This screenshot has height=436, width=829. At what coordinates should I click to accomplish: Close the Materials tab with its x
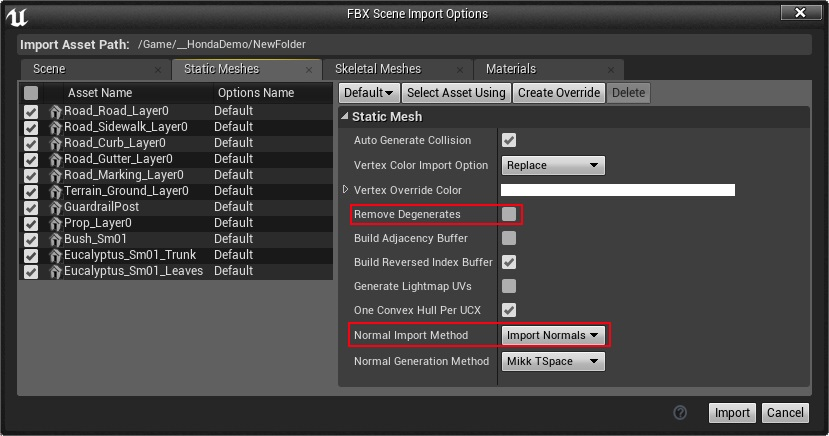611,70
